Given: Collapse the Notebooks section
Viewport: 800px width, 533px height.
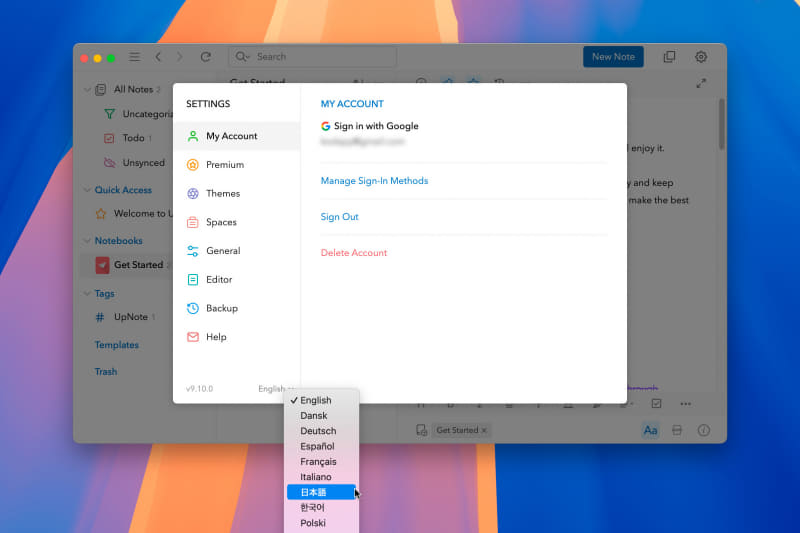Looking at the screenshot, I should point(87,241).
